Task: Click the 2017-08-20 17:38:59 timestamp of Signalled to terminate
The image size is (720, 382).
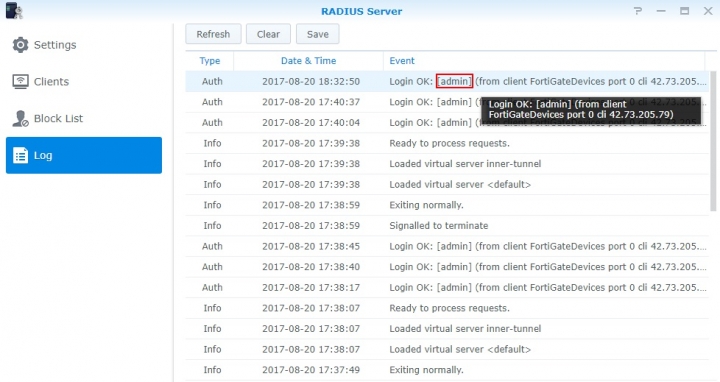Action: [311, 226]
